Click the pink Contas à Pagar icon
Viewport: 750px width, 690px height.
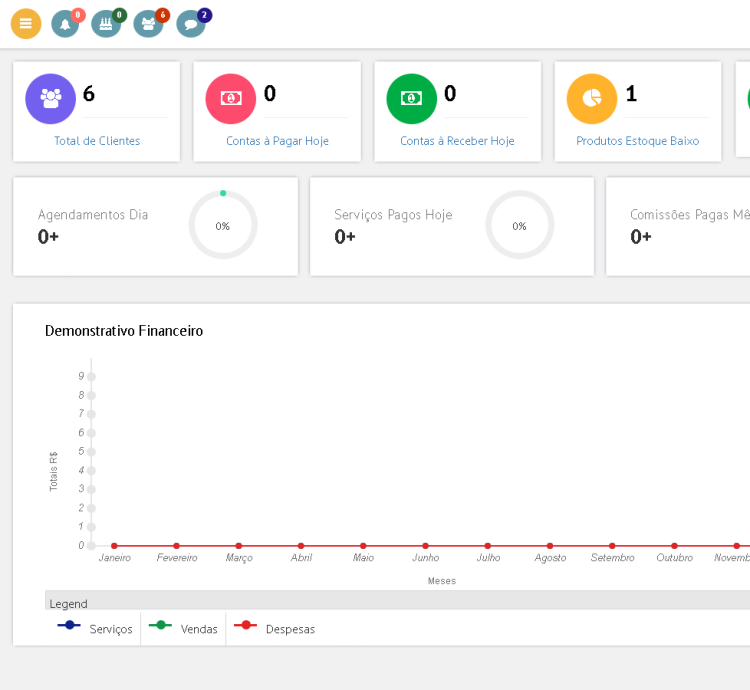pyautogui.click(x=231, y=98)
